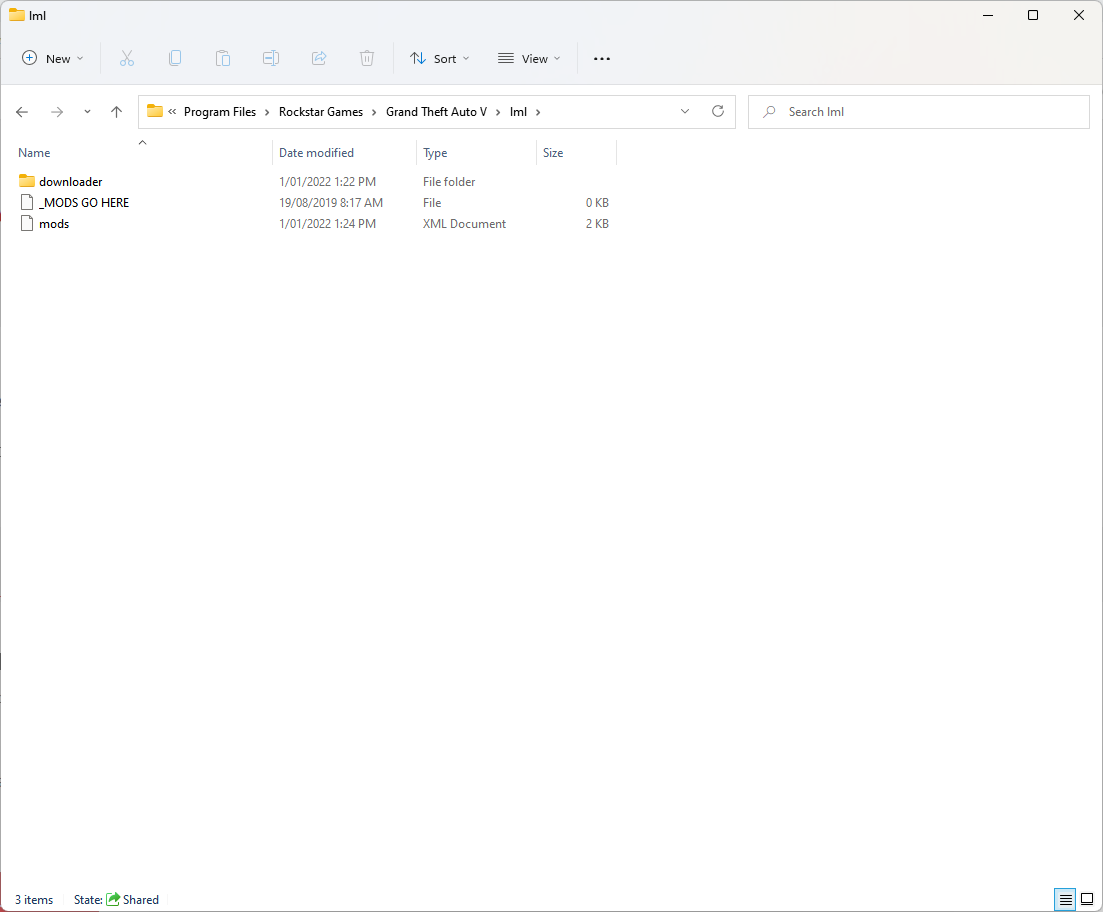Switch to large thumbnails view toggle
This screenshot has height=912, width=1103.
1087,899
